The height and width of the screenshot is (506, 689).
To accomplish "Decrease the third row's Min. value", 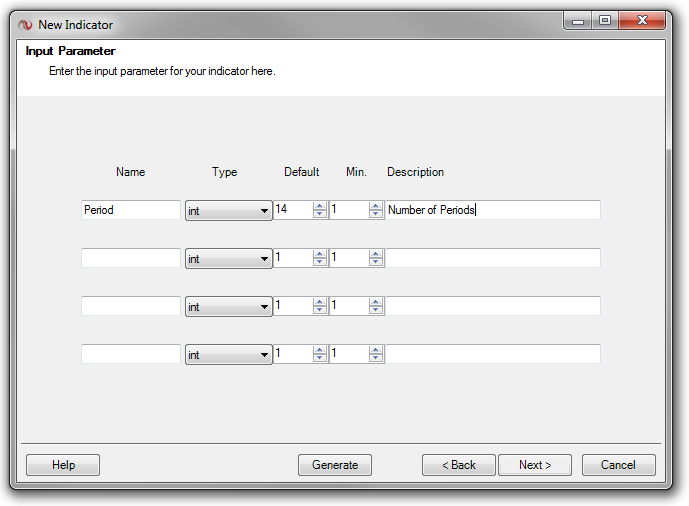I will pos(375,310).
